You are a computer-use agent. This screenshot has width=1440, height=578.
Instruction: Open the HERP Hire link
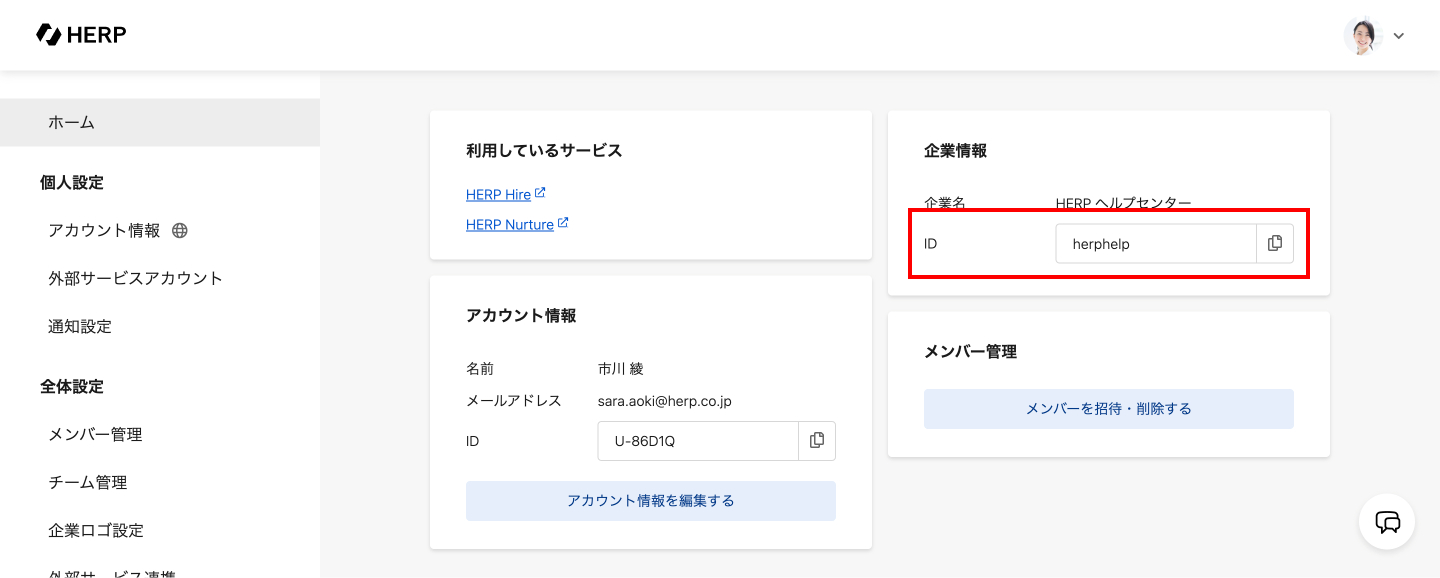click(x=498, y=195)
